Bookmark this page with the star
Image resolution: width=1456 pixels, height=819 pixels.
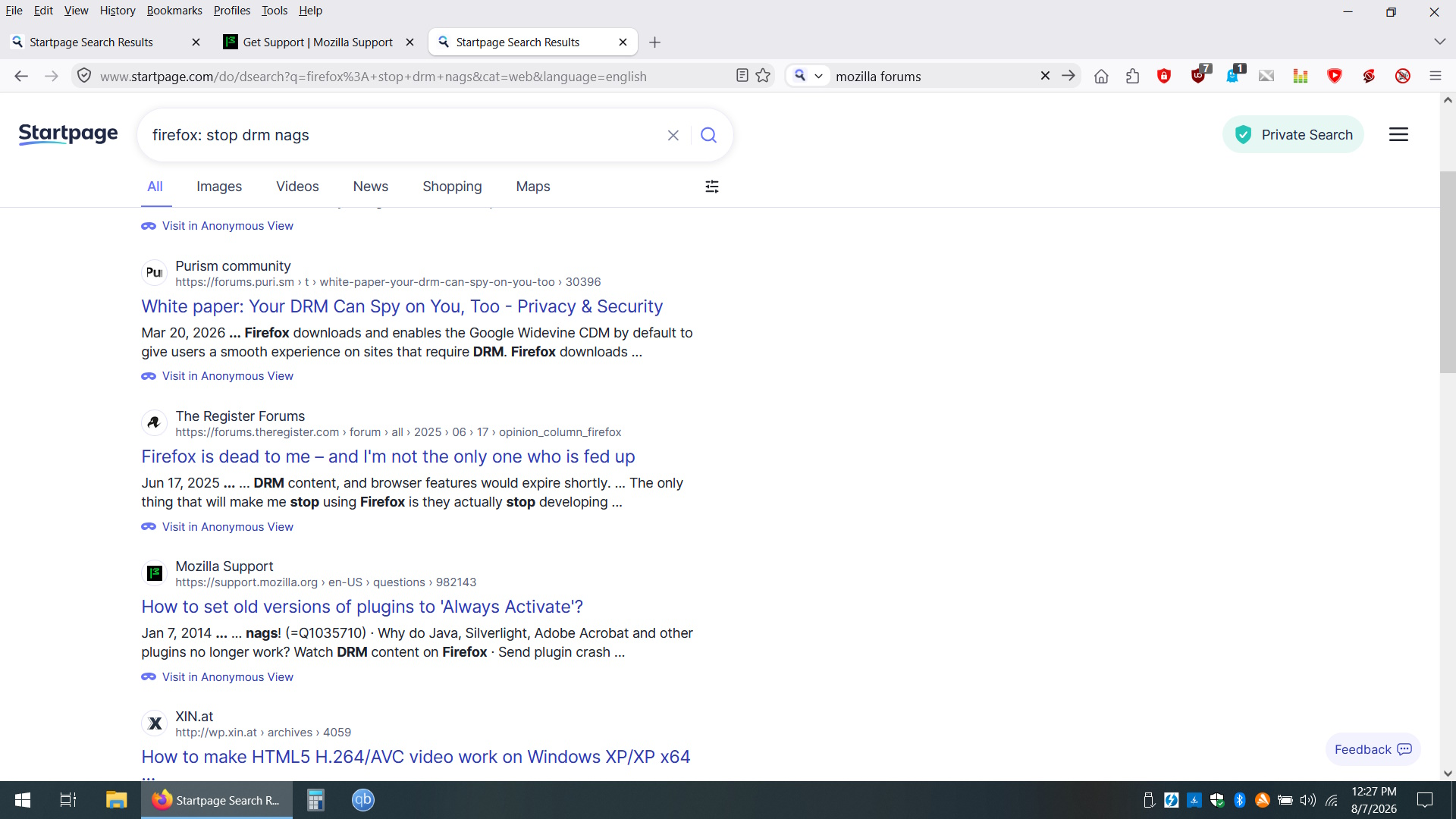coord(763,76)
